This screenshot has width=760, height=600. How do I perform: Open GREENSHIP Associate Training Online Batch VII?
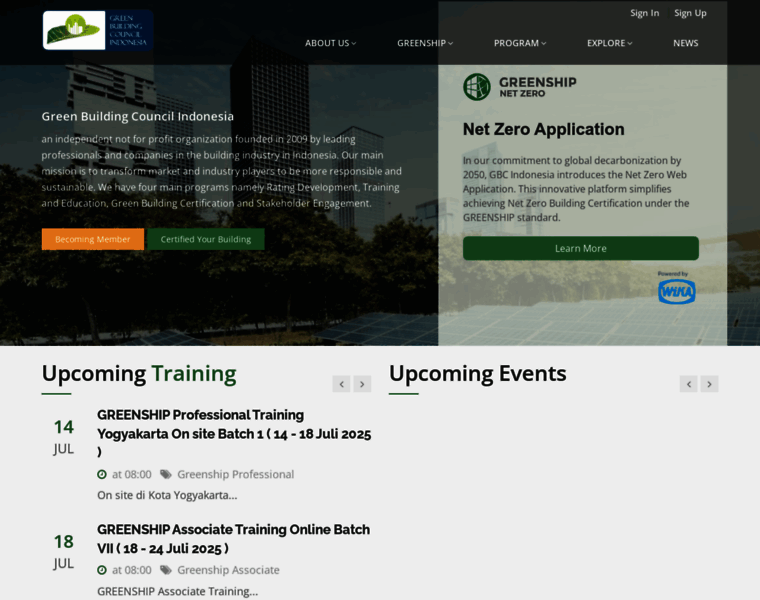233,539
